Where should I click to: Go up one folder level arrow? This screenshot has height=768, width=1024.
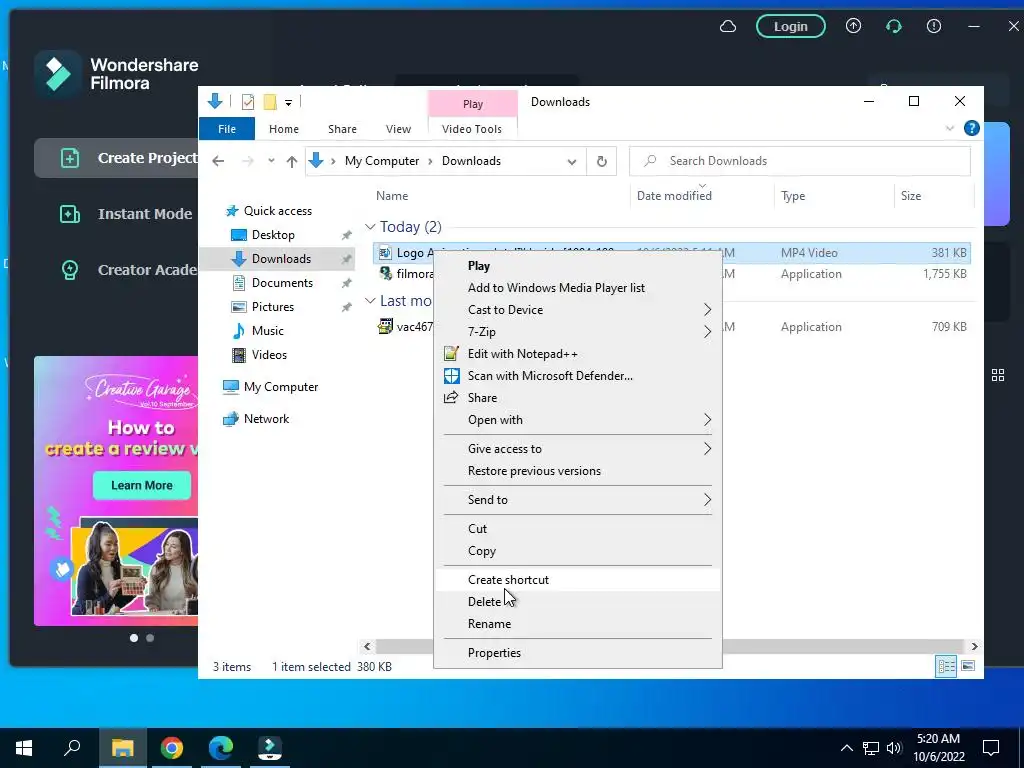click(291, 161)
